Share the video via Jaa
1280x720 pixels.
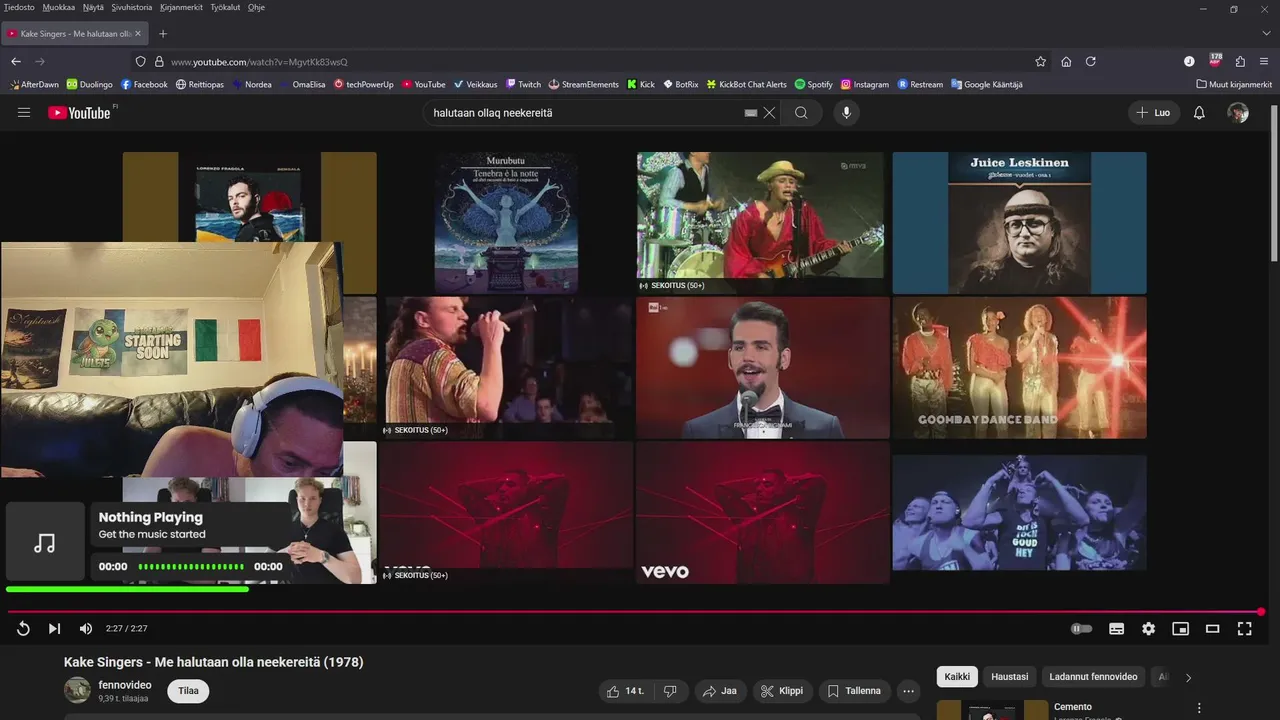pos(720,691)
